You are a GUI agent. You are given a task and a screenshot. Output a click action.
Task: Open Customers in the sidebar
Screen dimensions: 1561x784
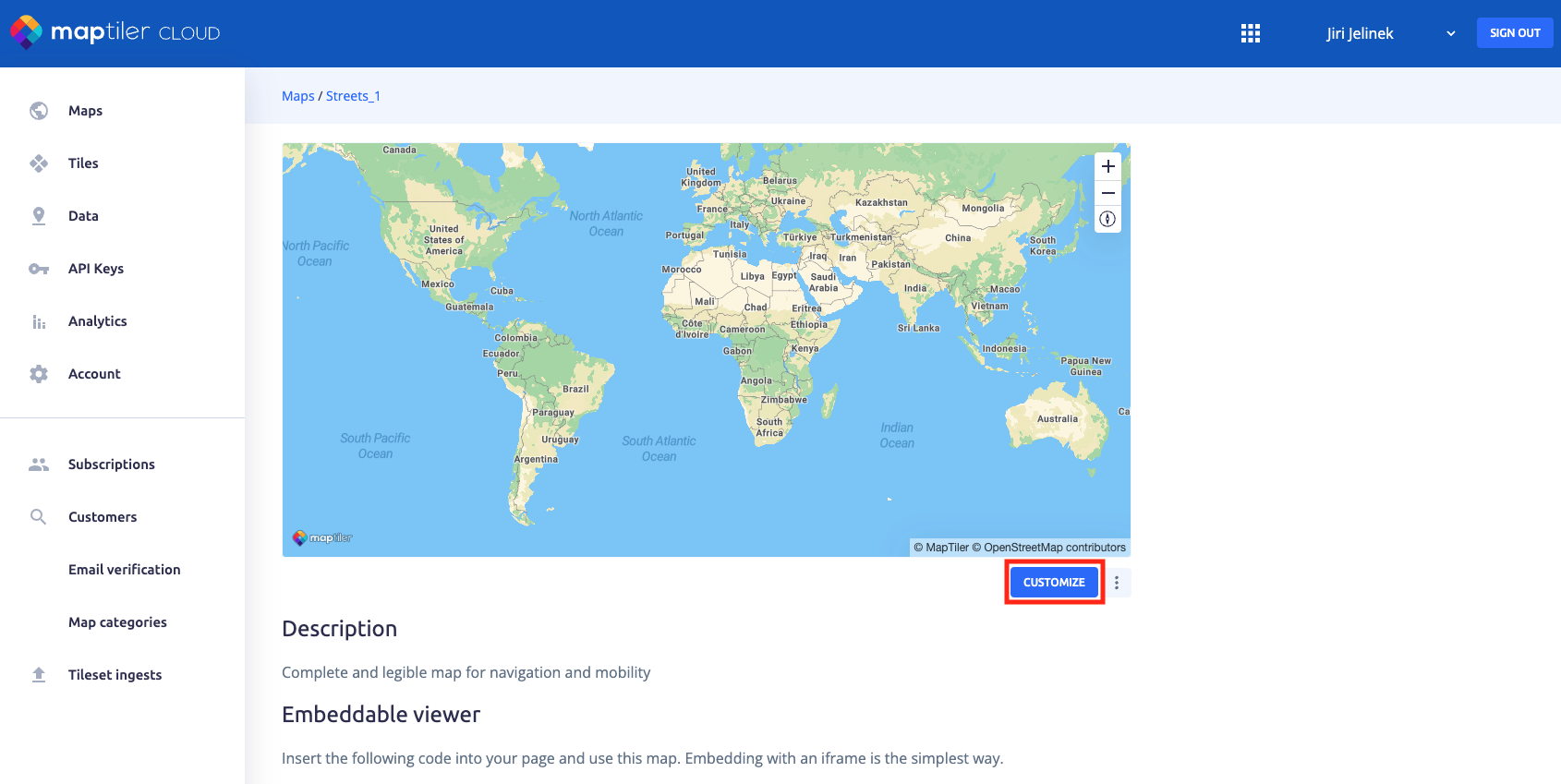pyautogui.click(x=102, y=517)
